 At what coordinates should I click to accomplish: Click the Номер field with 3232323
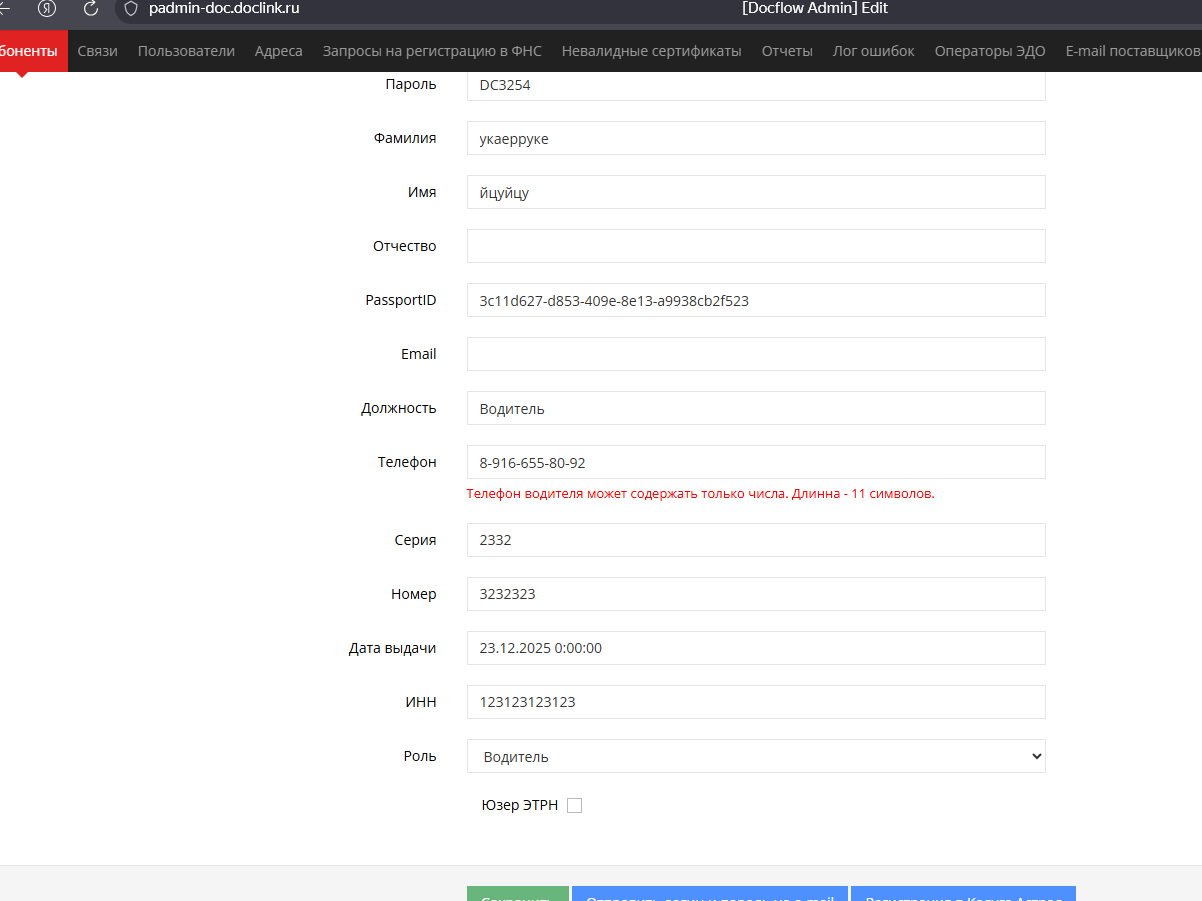(756, 594)
